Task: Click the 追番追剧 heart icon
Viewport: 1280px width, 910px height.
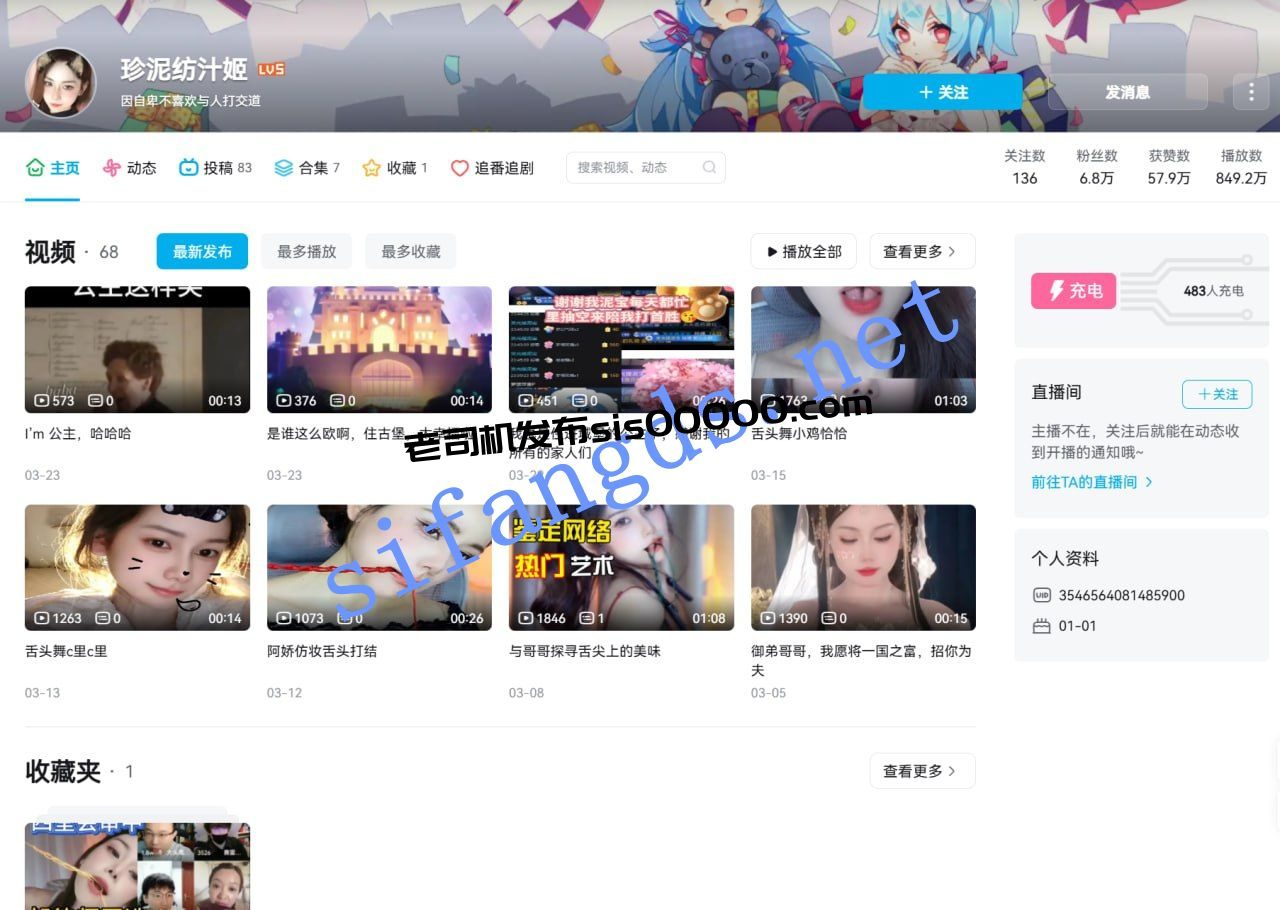Action: click(459, 168)
